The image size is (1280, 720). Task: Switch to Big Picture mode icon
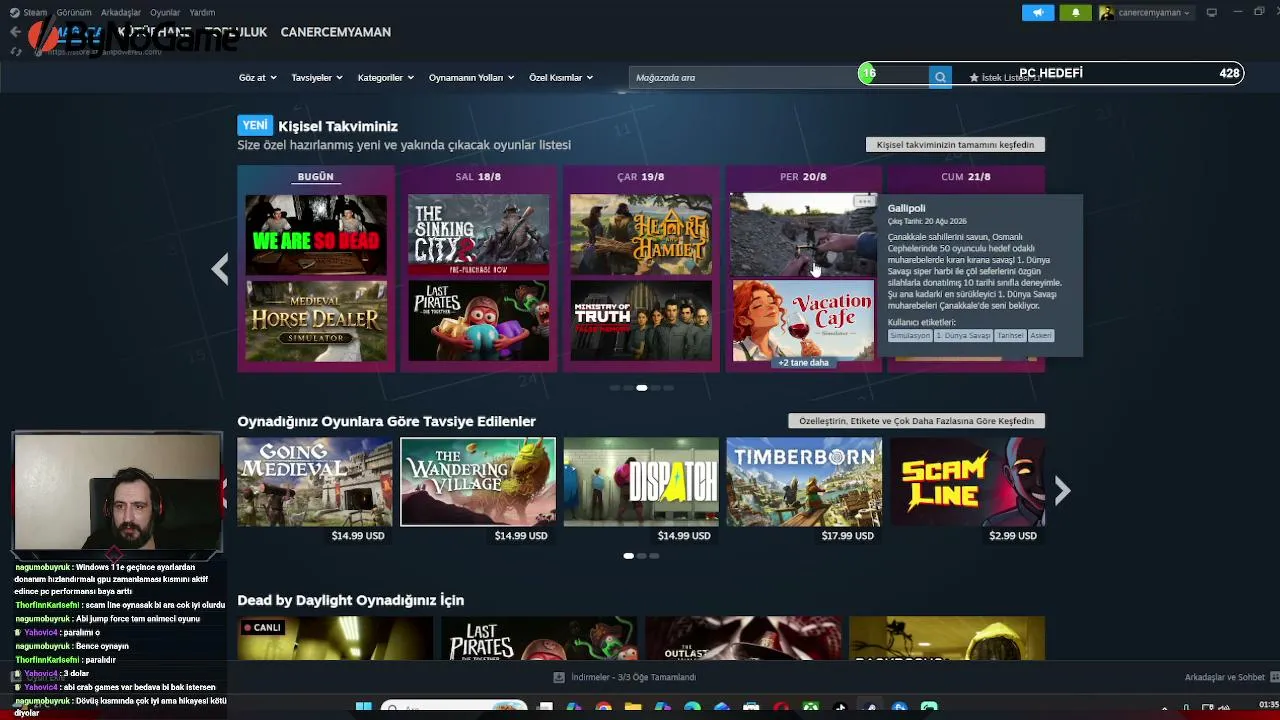1212,13
